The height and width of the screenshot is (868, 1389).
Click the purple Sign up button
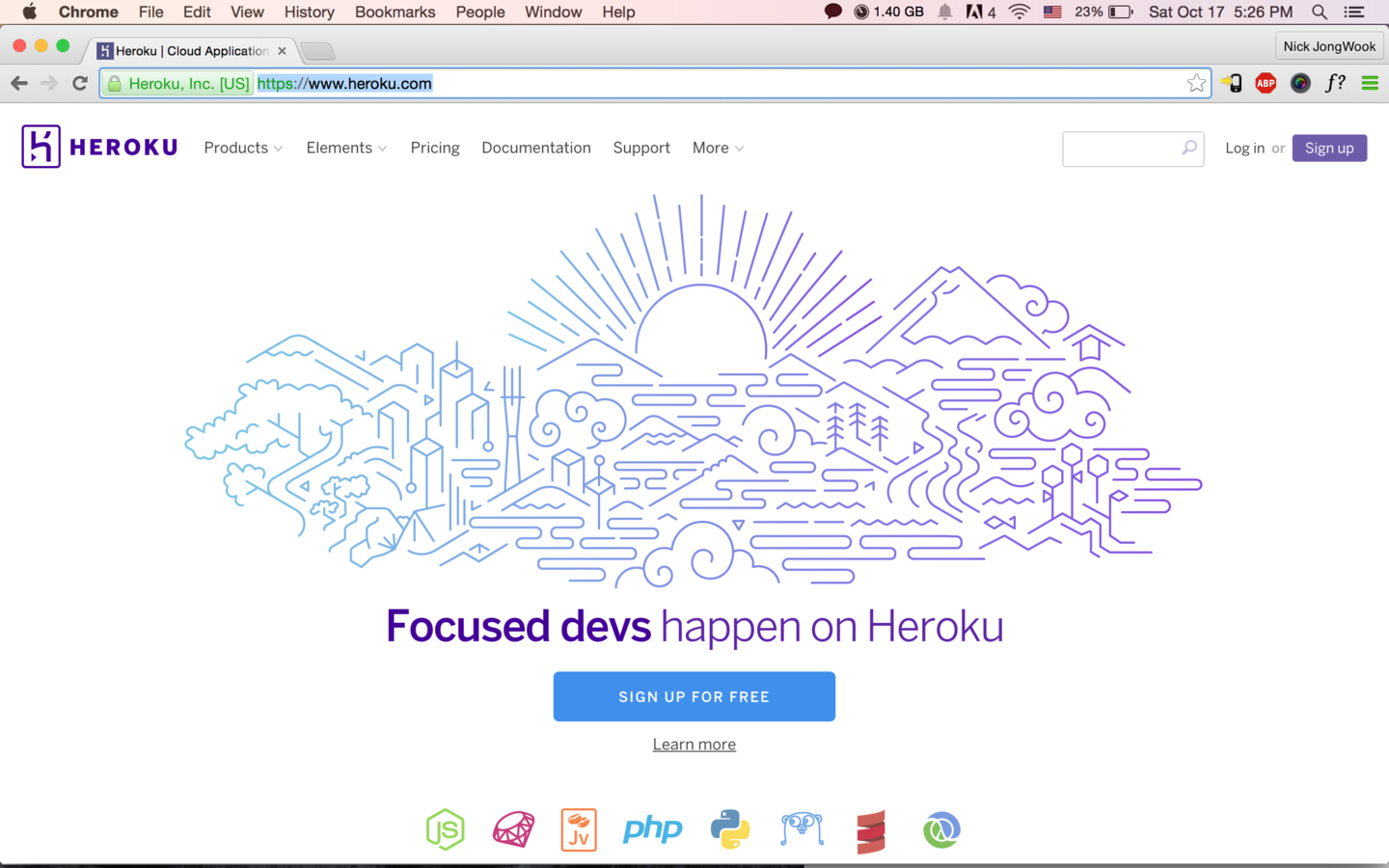1329,148
